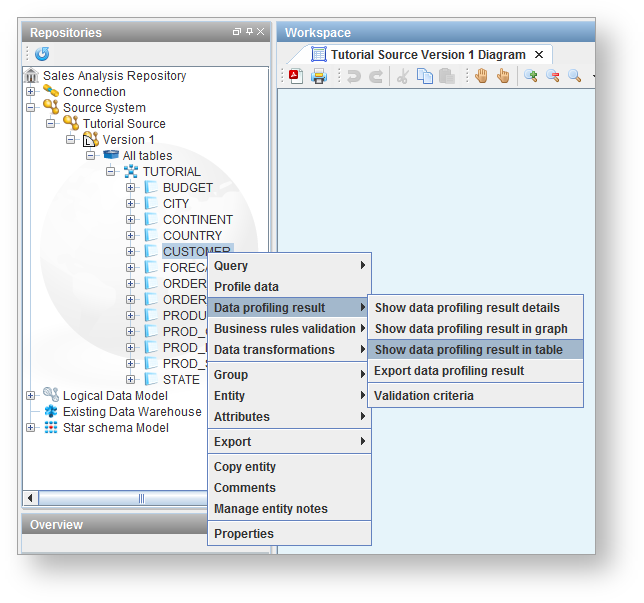The image size is (644, 603).
Task: Click the zoom out magnifier icon
Action: pyautogui.click(x=552, y=76)
